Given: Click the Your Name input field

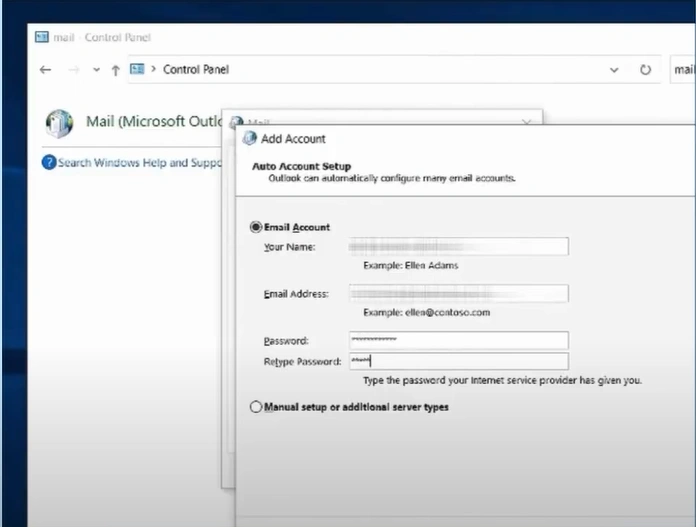Looking at the screenshot, I should [459, 246].
